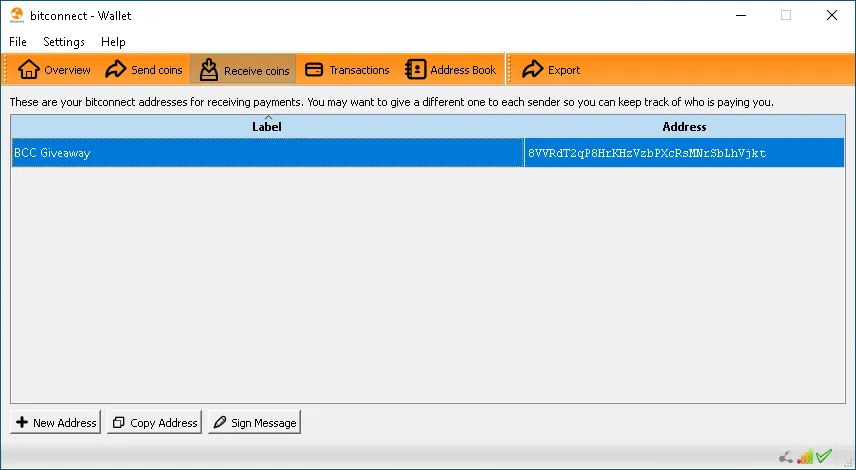Screen dimensions: 856x470
Task: Select address cell 8VVRdT2qP8HrKHzVzbPXcRsMNrSbLhVjkt
Action: [x=685, y=153]
